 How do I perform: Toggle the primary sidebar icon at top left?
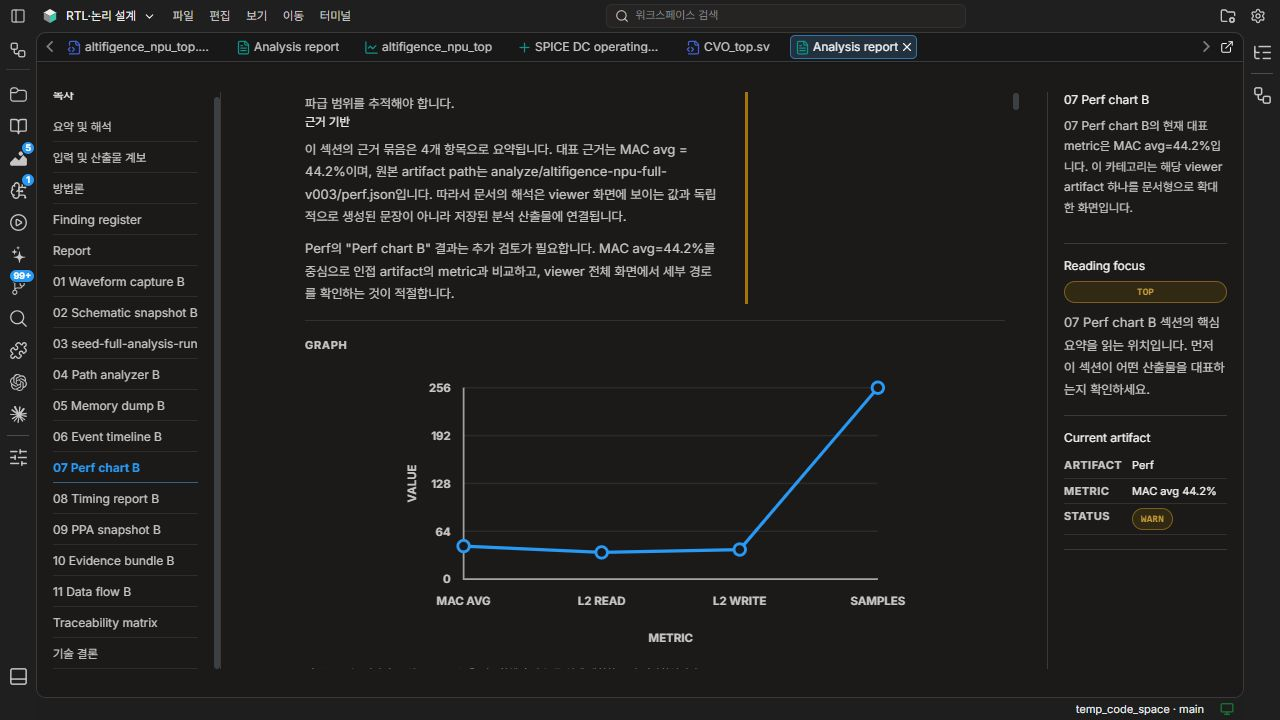(x=17, y=16)
